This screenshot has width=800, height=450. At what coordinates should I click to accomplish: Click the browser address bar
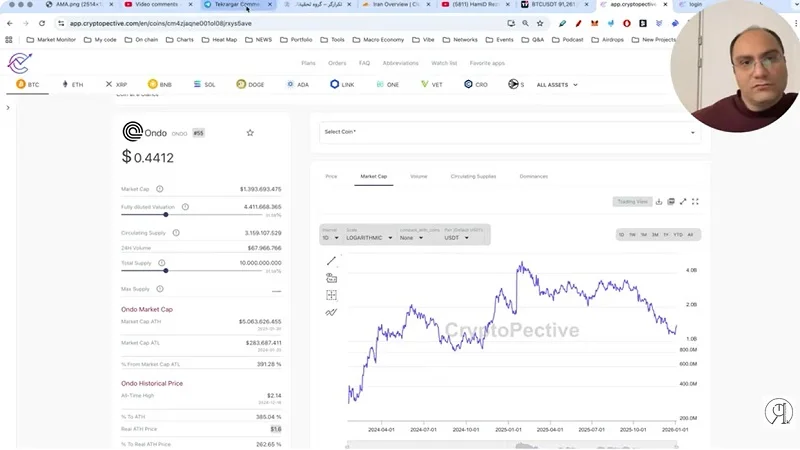pos(300,22)
